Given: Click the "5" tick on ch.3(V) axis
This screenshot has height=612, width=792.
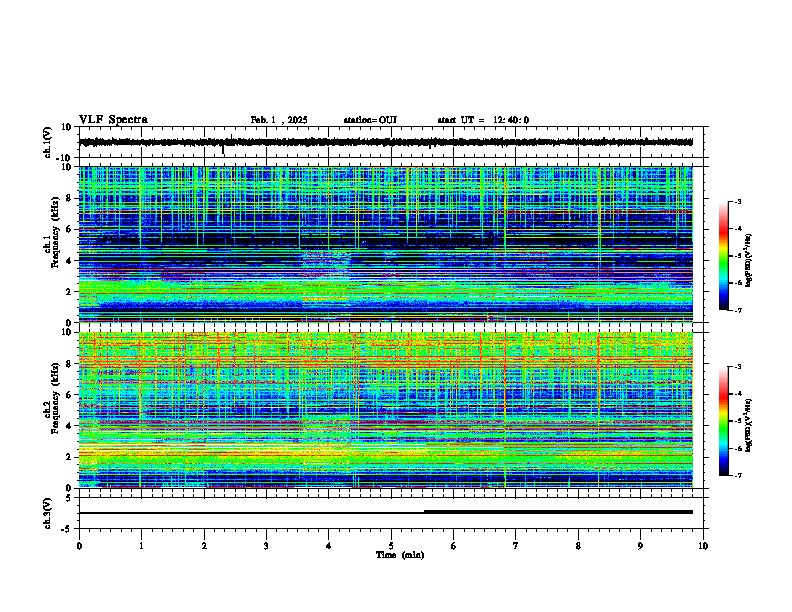Looking at the screenshot, I should click(69, 497).
